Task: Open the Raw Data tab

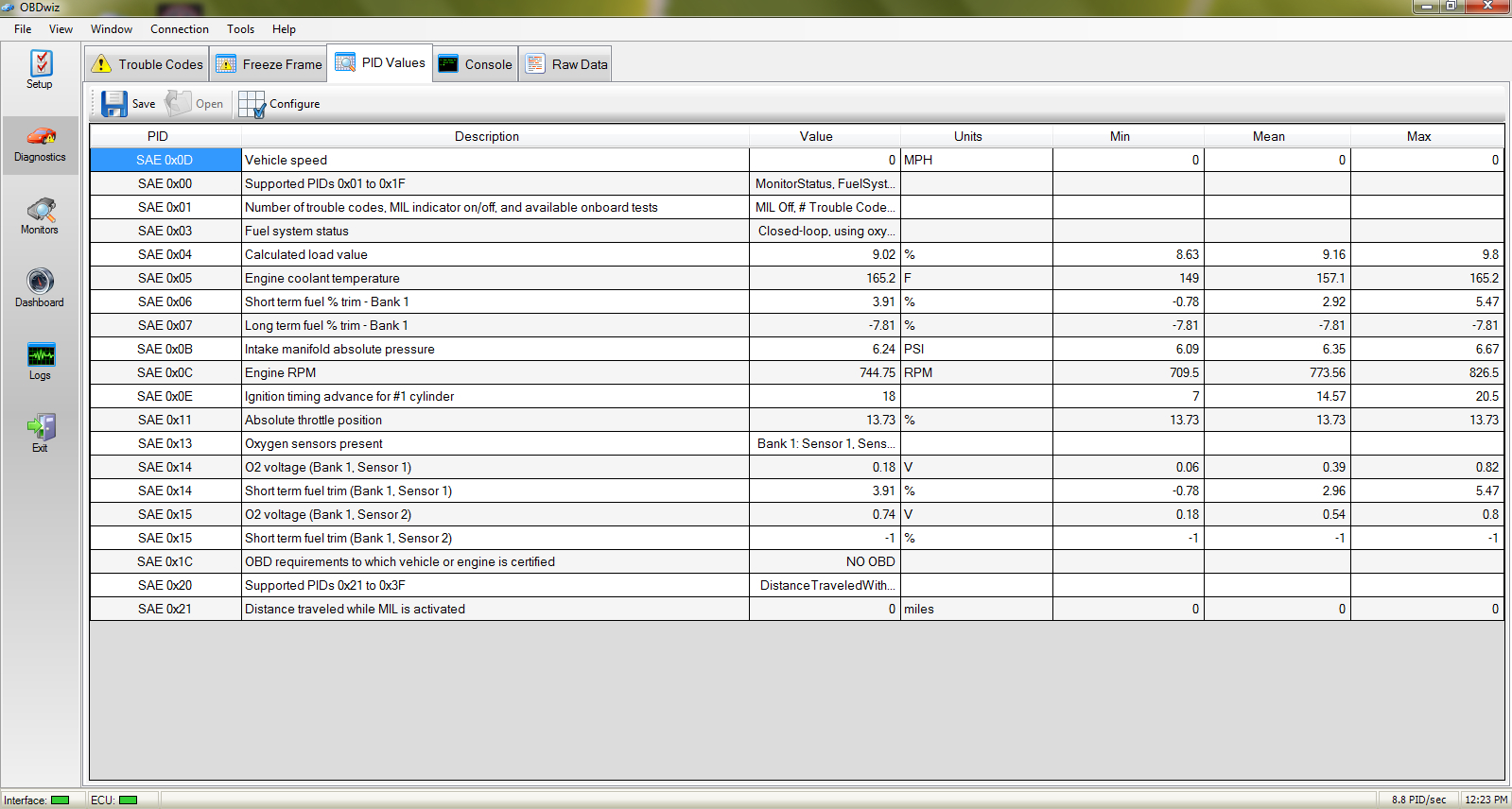Action: tap(567, 64)
